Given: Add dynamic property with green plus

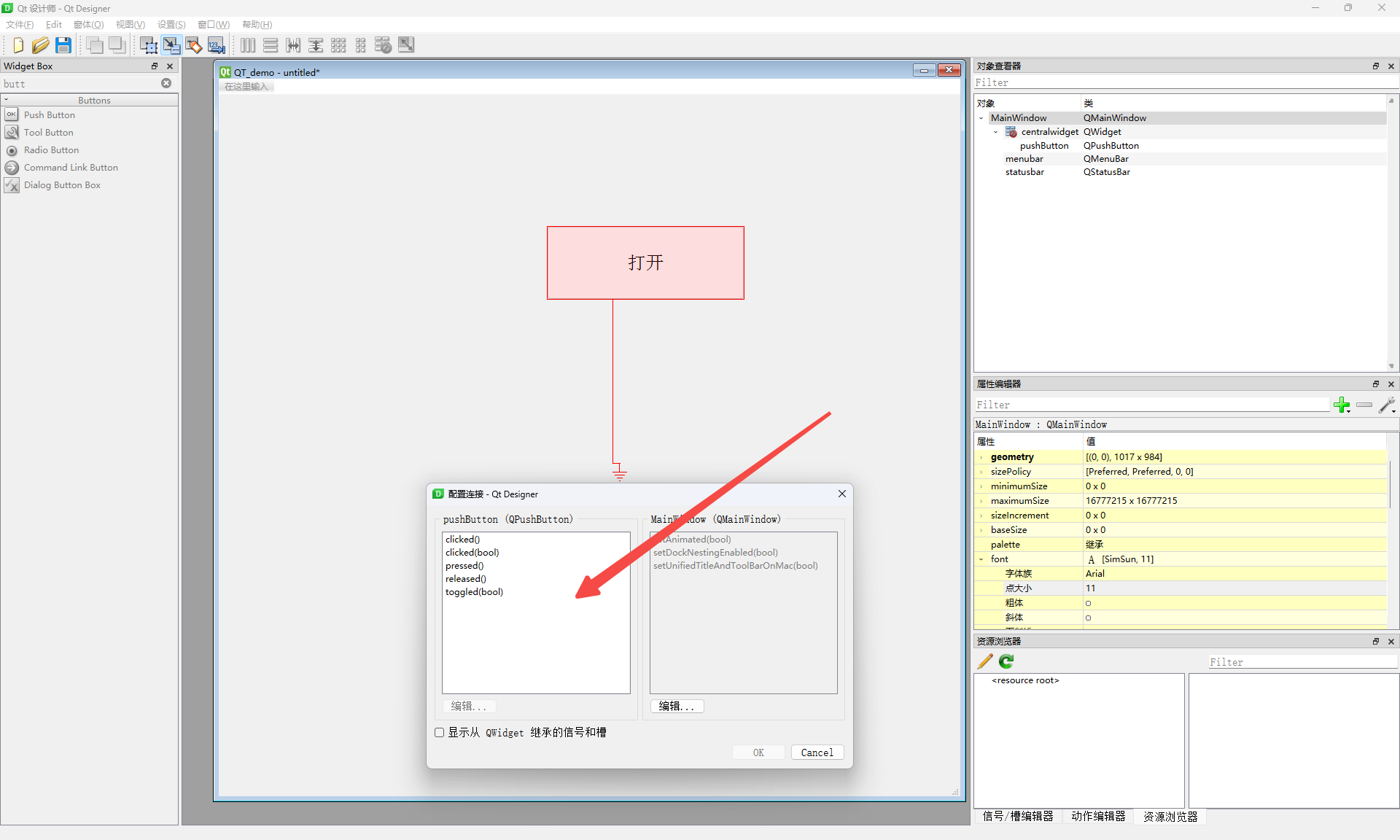Looking at the screenshot, I should coord(1341,405).
